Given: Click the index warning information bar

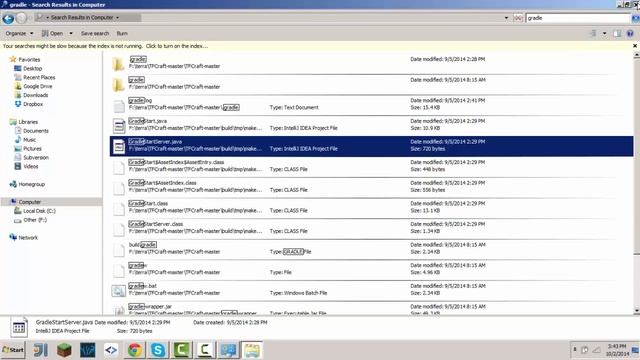Looking at the screenshot, I should [316, 46].
